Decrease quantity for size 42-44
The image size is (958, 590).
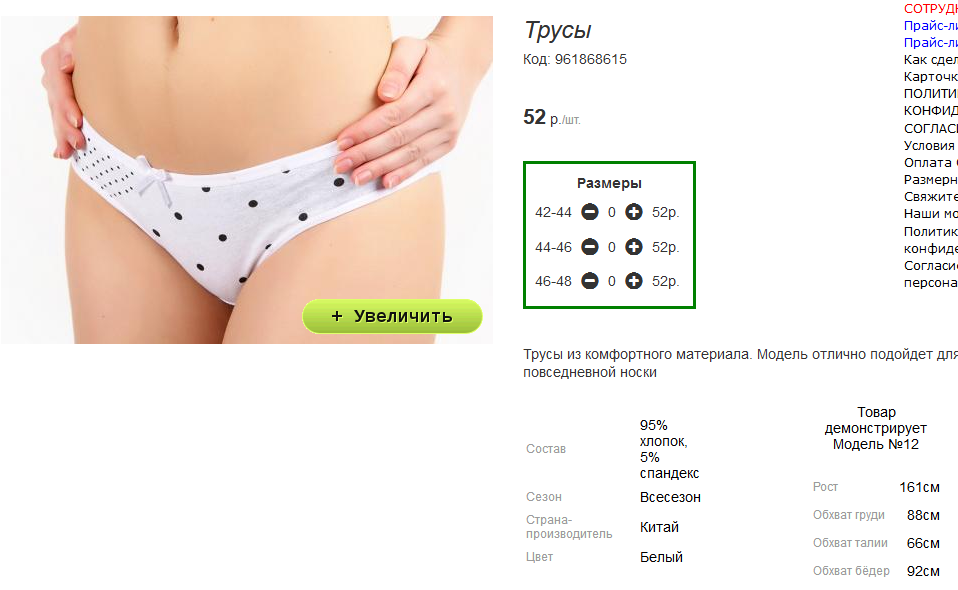coord(590,213)
